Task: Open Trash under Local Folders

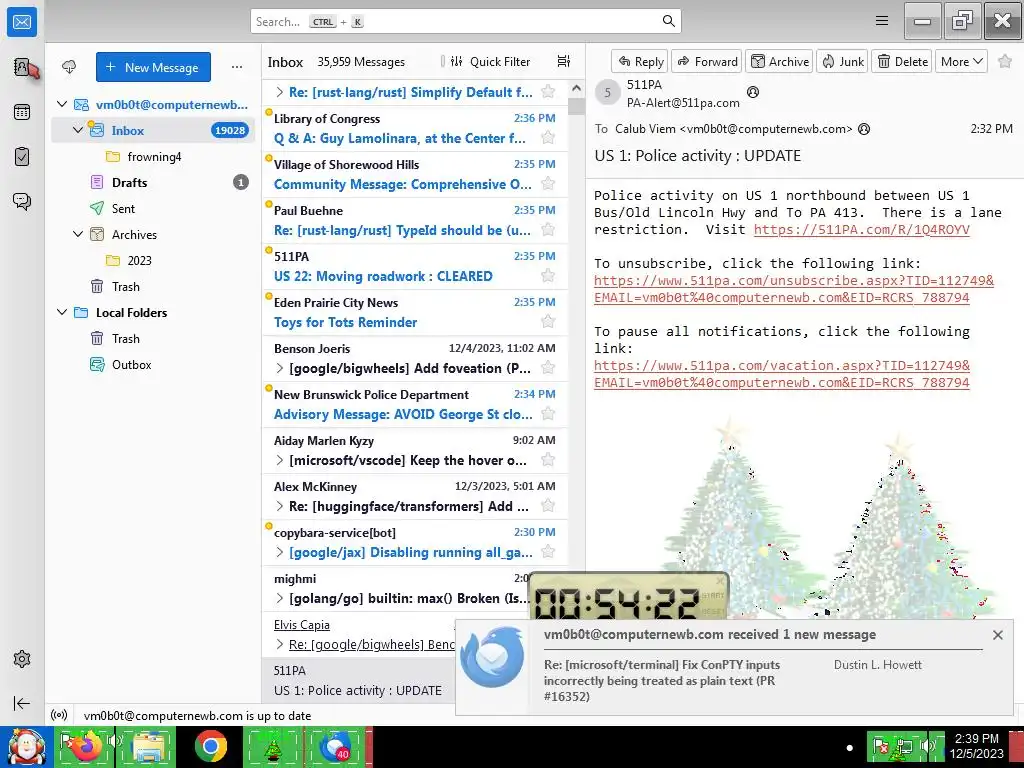Action: [153, 338]
